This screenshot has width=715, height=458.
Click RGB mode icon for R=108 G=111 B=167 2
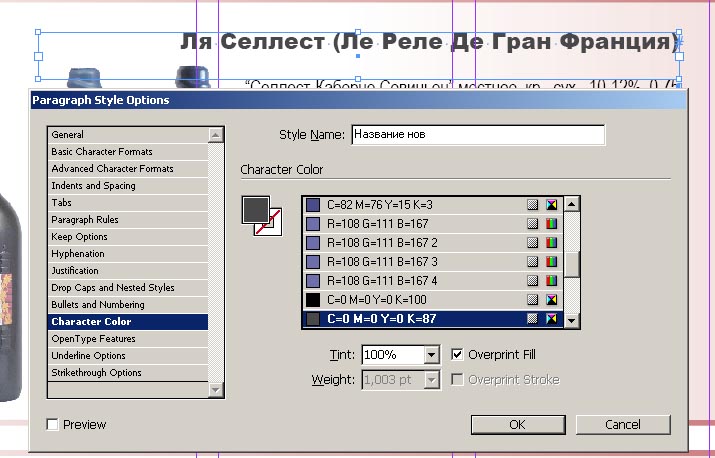(552, 243)
